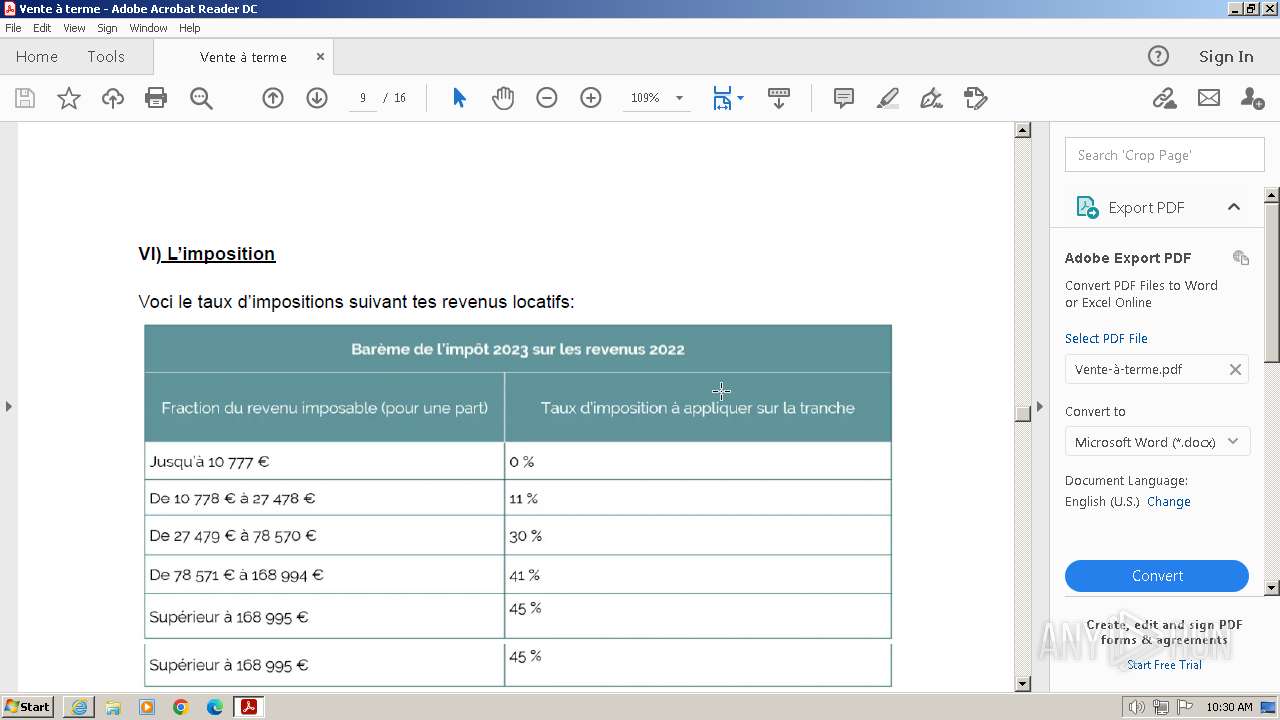Open the File menu
The height and width of the screenshot is (720, 1280).
pyautogui.click(x=13, y=28)
